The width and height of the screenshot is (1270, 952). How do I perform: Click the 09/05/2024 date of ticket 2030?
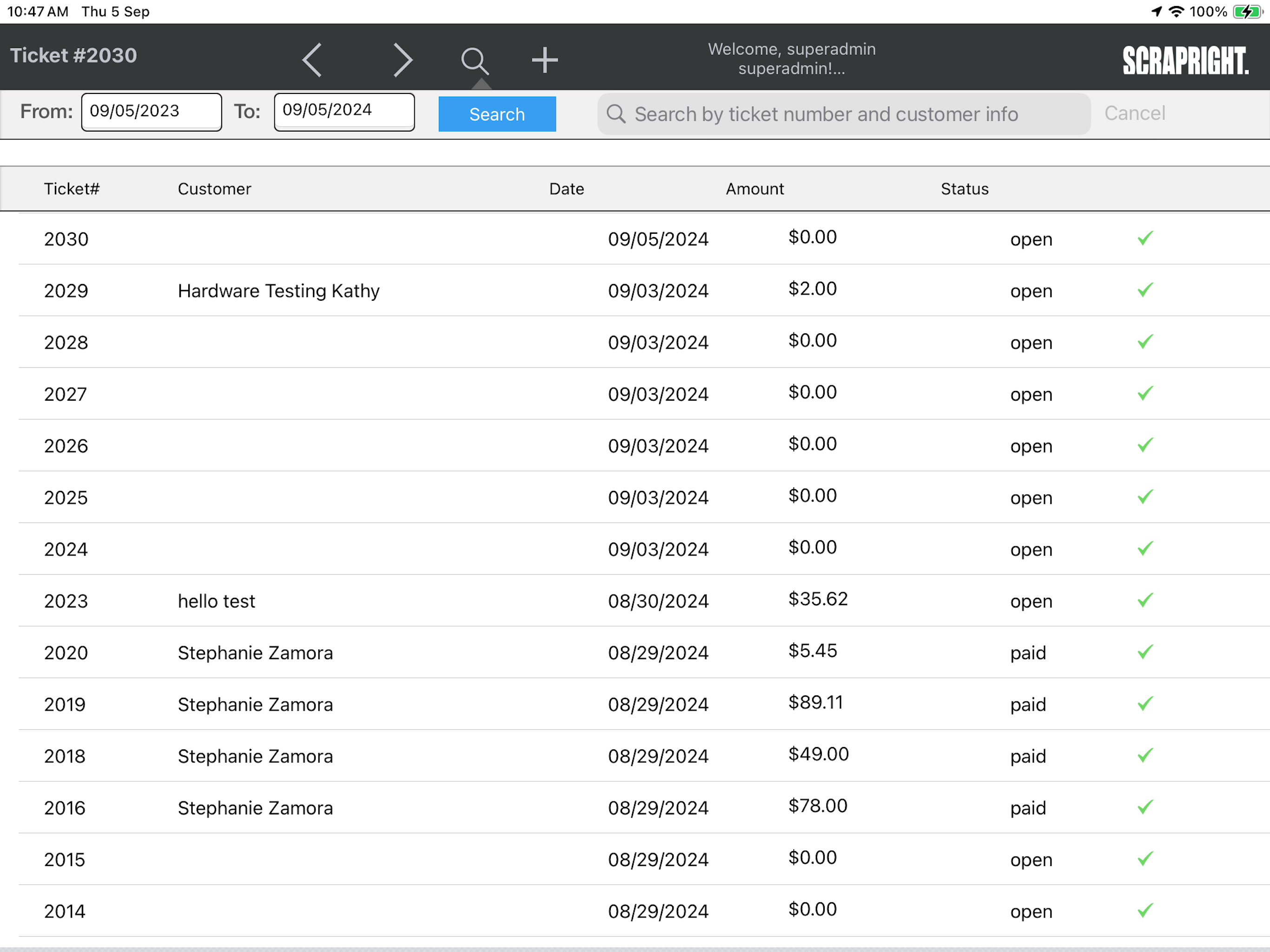click(658, 239)
